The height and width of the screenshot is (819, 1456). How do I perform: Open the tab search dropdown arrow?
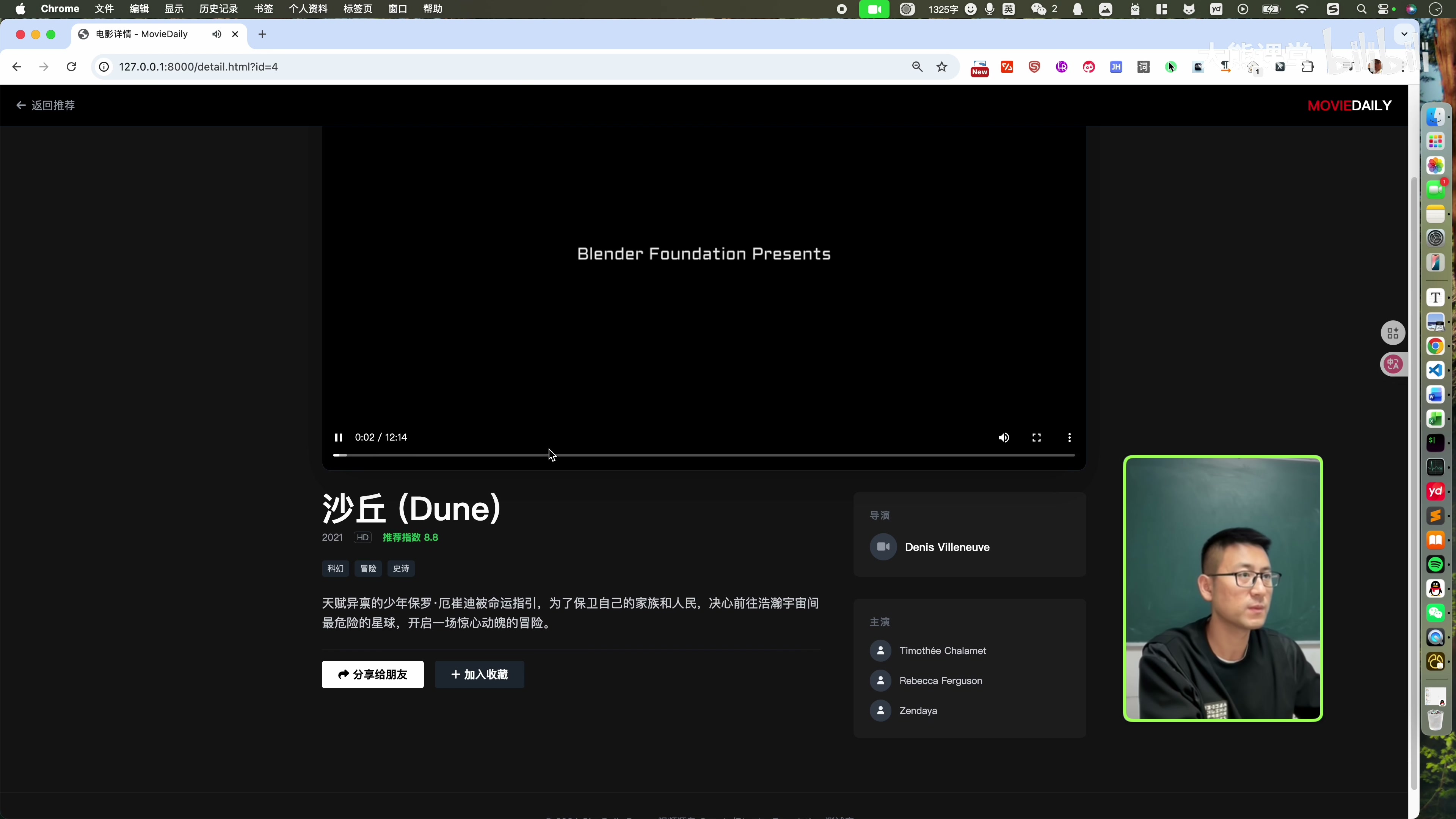coord(1404,34)
